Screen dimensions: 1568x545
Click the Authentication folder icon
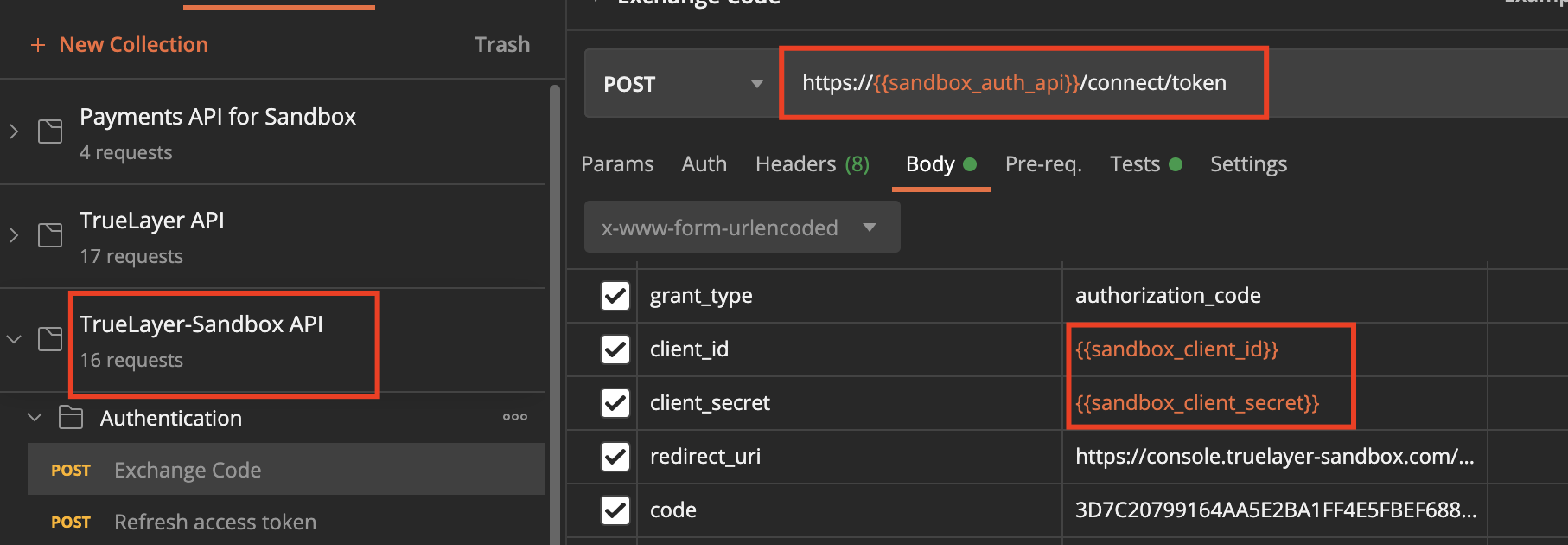point(71,418)
